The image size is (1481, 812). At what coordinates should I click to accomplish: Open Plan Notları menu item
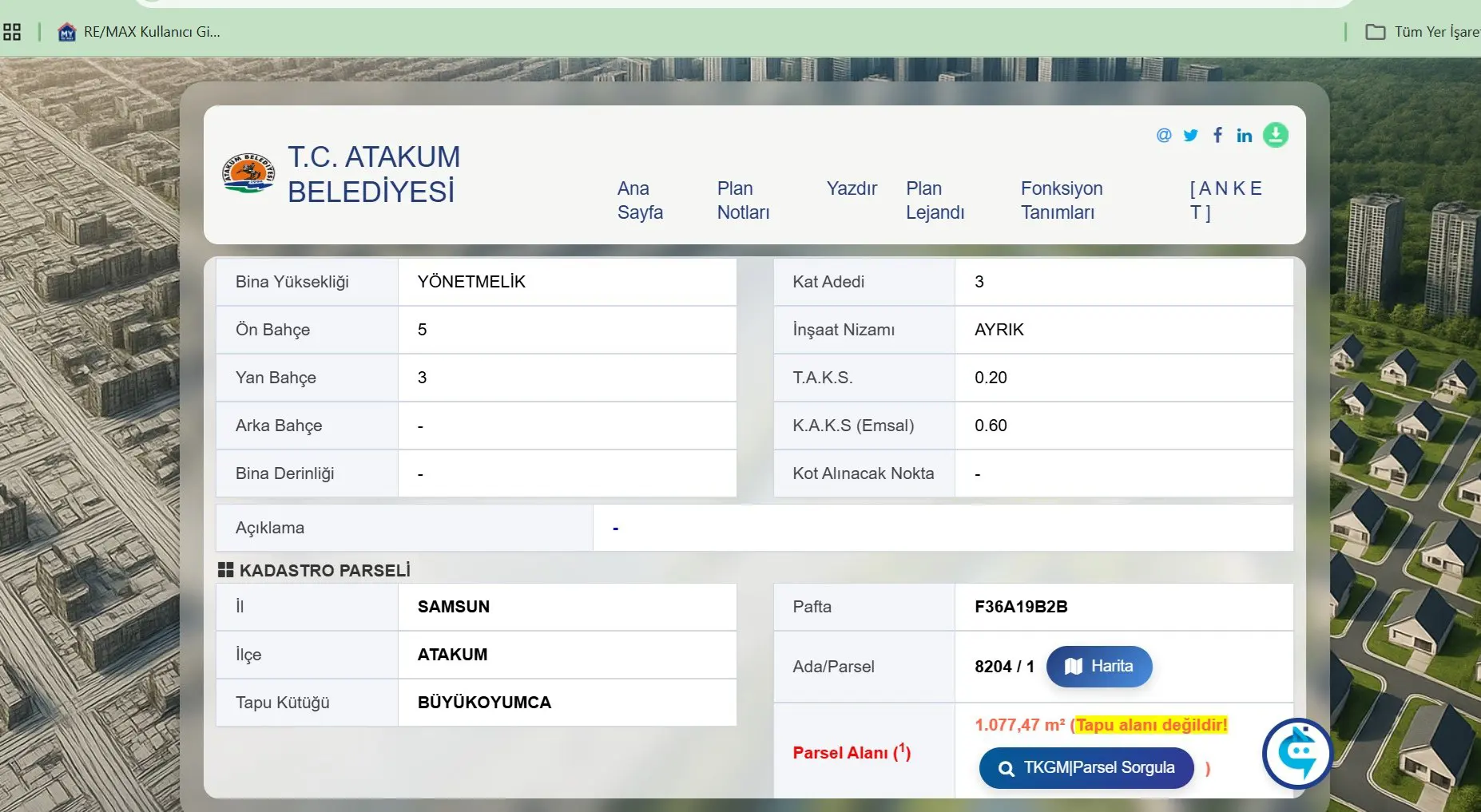click(743, 200)
